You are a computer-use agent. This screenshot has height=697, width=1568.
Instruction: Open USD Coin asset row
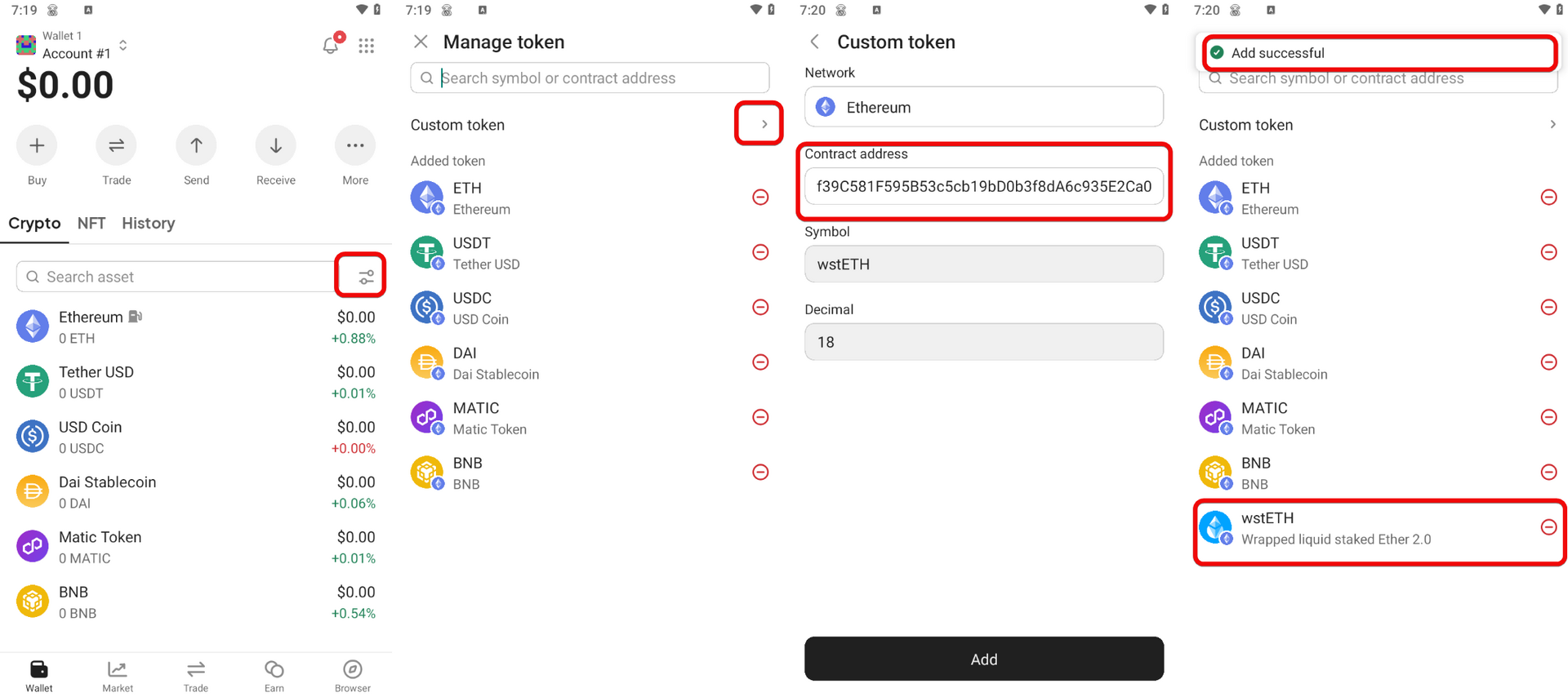[x=196, y=437]
